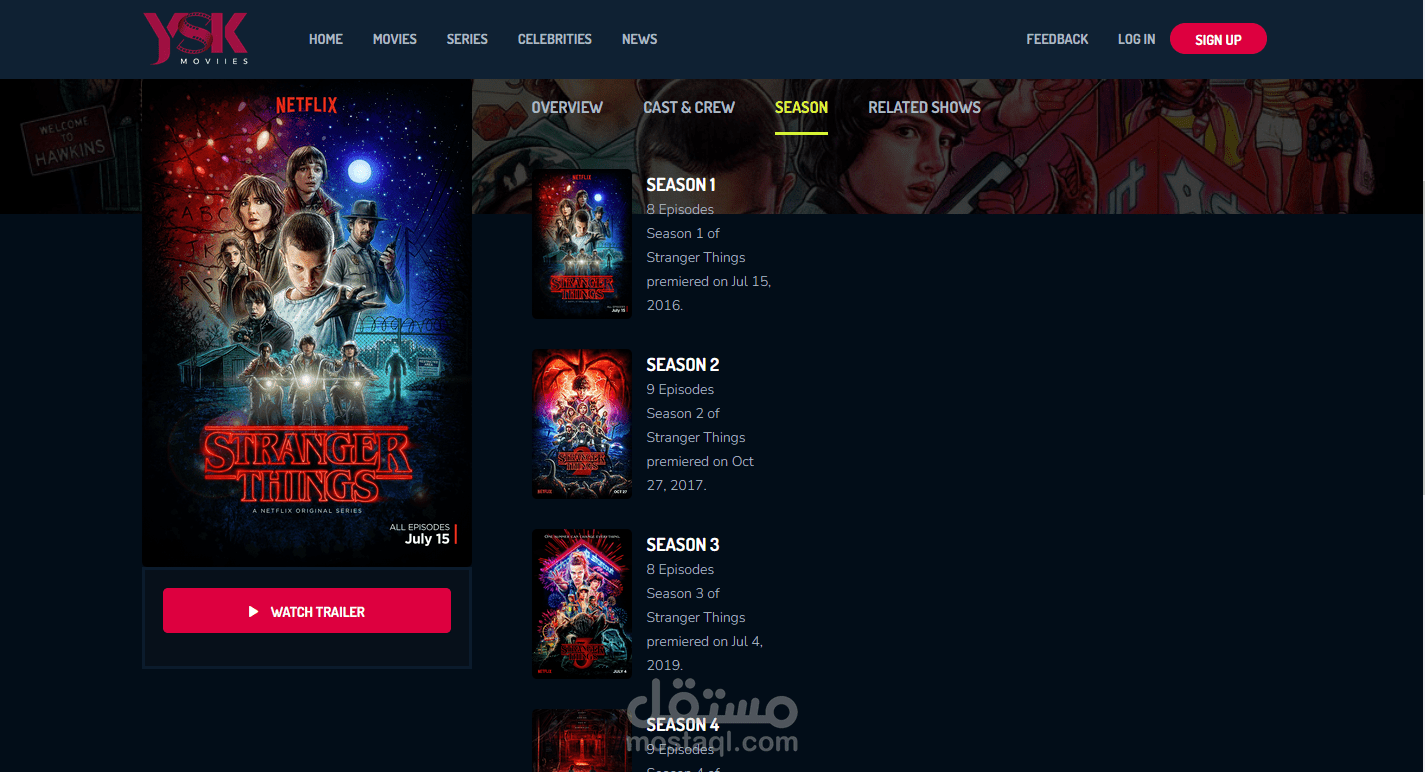Click the 'premiered on Oct' text
The image size is (1425, 772).
(700, 462)
